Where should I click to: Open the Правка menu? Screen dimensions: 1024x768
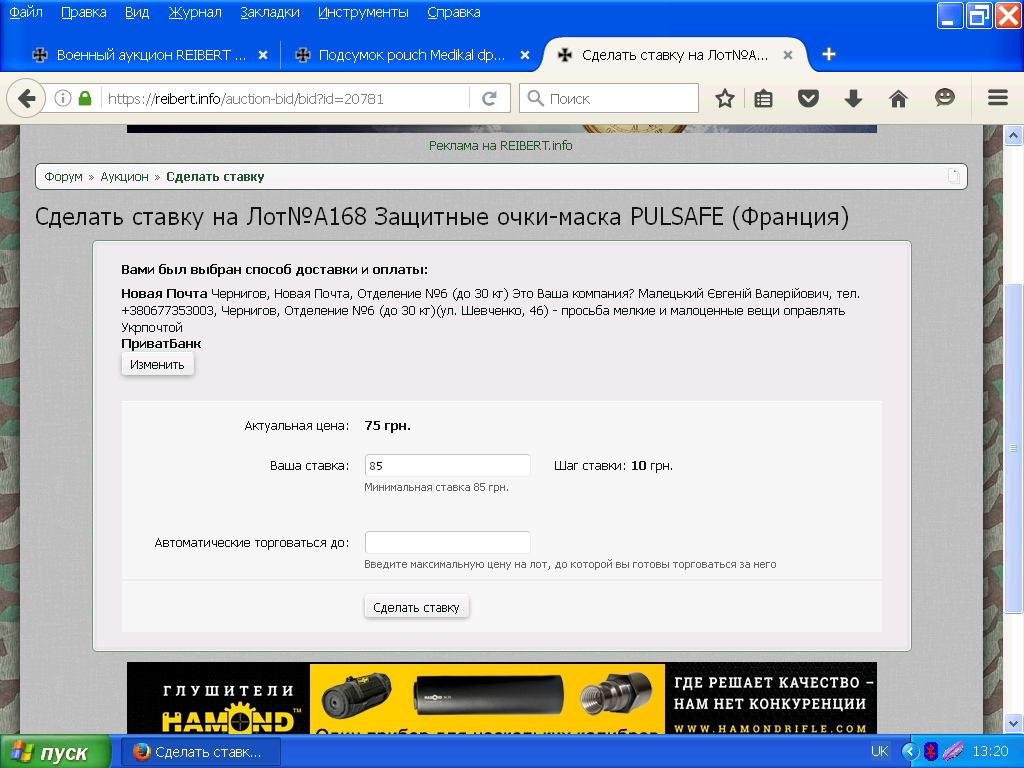(x=84, y=12)
